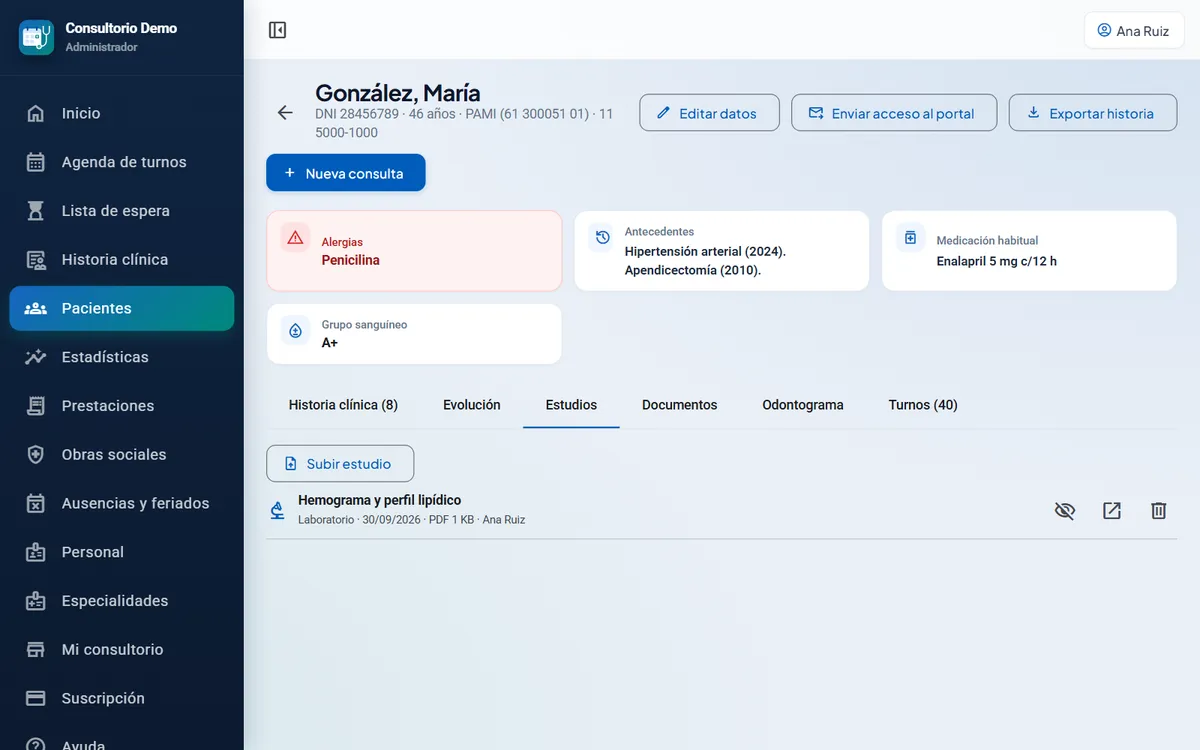Click the Alergias Penicilina card
This screenshot has height=750, width=1200.
pos(414,251)
